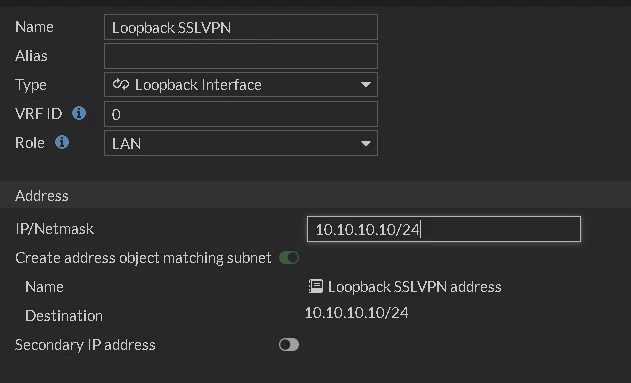Click the Create address object matching subnet label

point(143,258)
